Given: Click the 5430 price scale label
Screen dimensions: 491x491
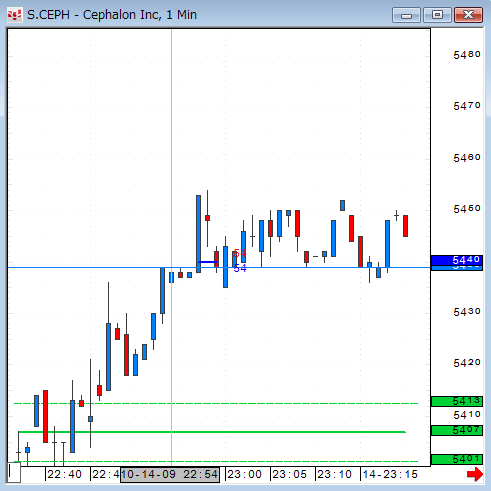Looking at the screenshot, I should pos(467,312).
